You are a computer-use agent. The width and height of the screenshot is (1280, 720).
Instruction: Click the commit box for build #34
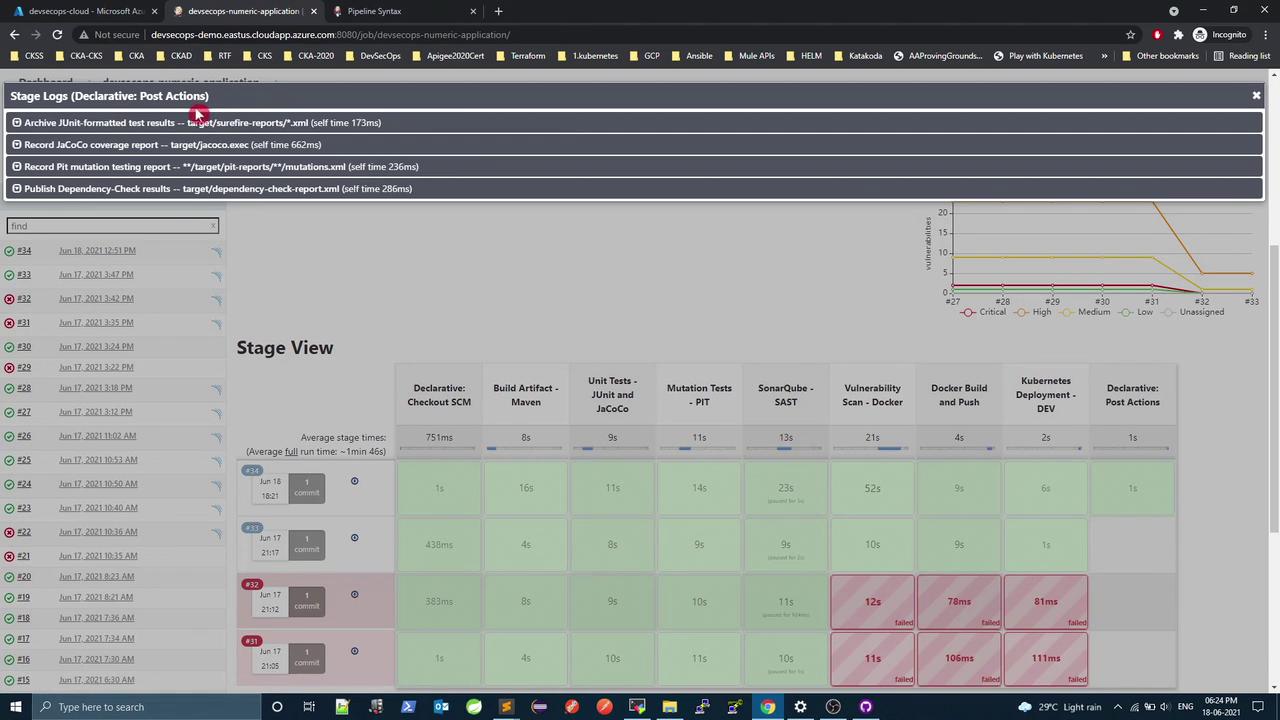[x=307, y=488]
